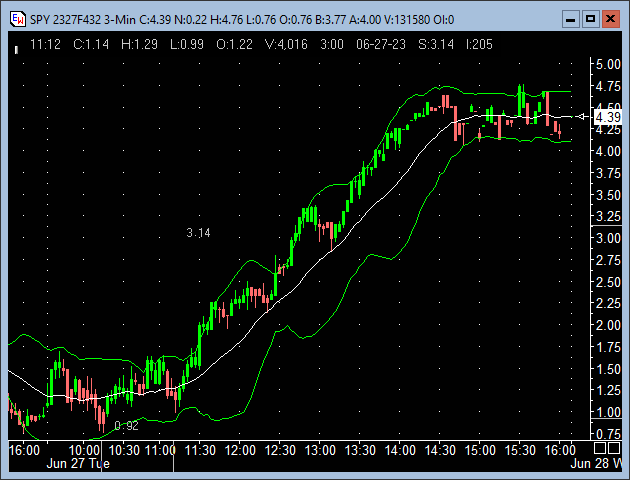Click the Jun 27 Tue date label
The height and width of the screenshot is (480, 630).
(78, 464)
